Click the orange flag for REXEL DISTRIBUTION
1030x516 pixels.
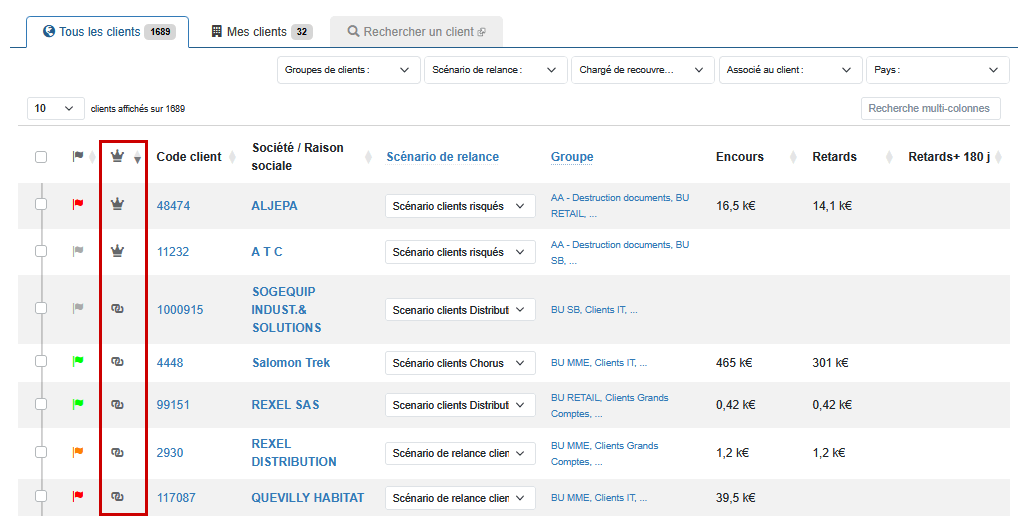coord(78,452)
